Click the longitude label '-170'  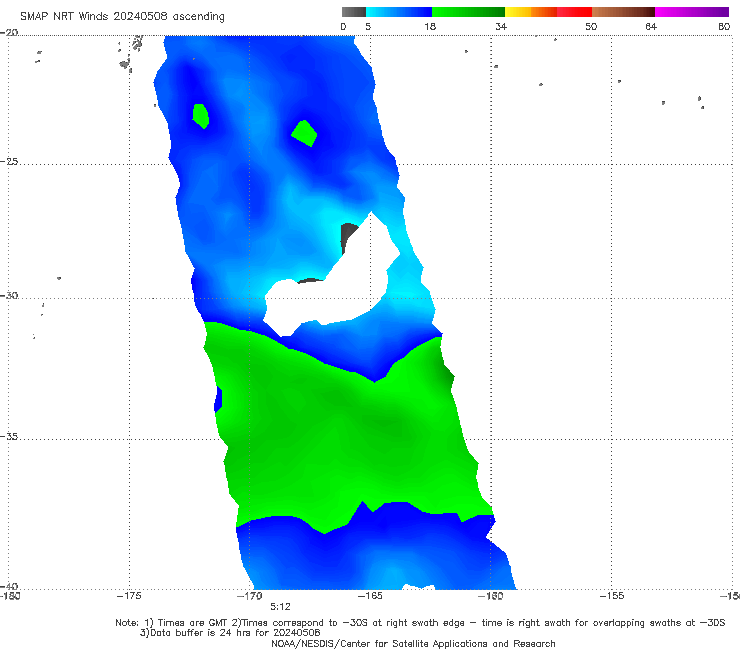pyautogui.click(x=250, y=596)
